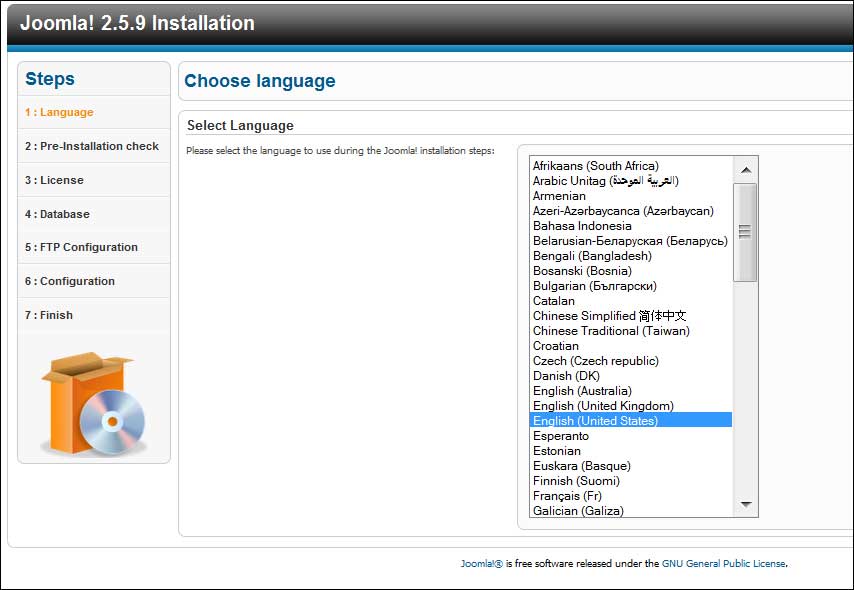Click the installation box and disc icon

94,403
